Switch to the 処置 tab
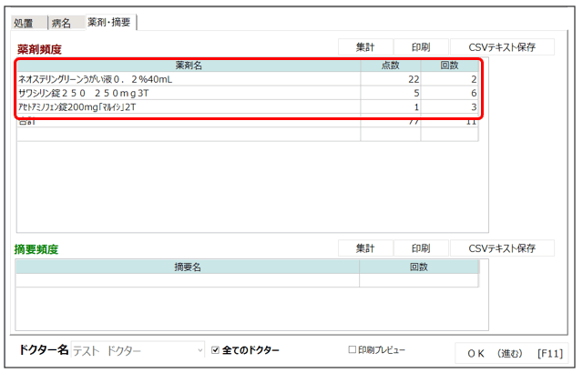The image size is (583, 373). click(29, 23)
